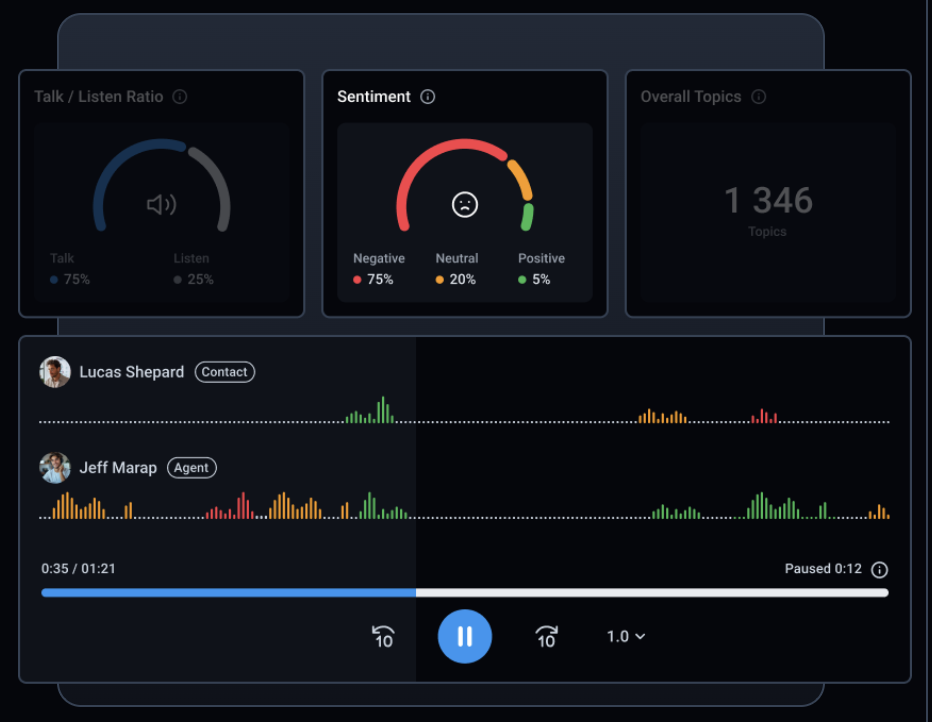This screenshot has height=722, width=932.
Task: Open the 1.0 playback speed dropdown
Action: click(626, 636)
